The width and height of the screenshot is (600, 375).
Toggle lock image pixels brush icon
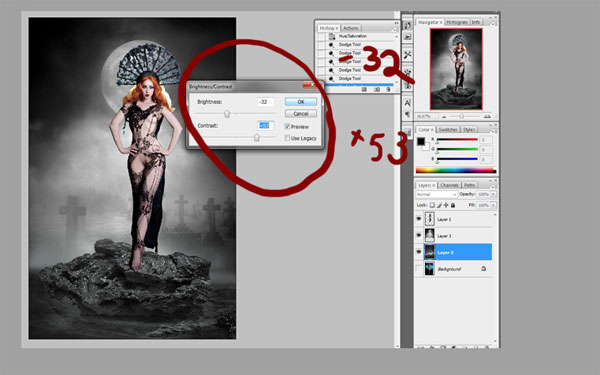tap(439, 205)
